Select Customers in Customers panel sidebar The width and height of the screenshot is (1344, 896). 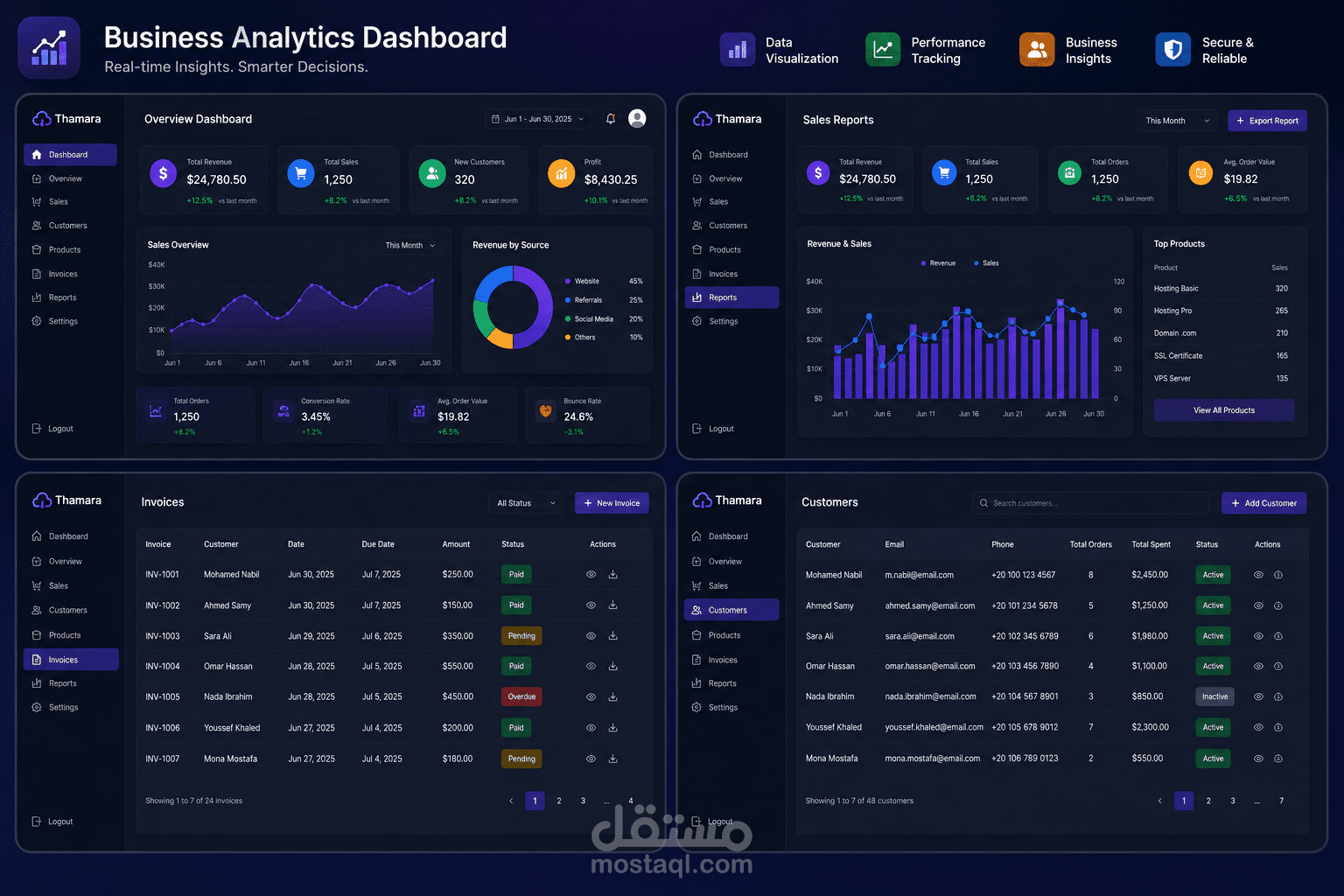(731, 610)
